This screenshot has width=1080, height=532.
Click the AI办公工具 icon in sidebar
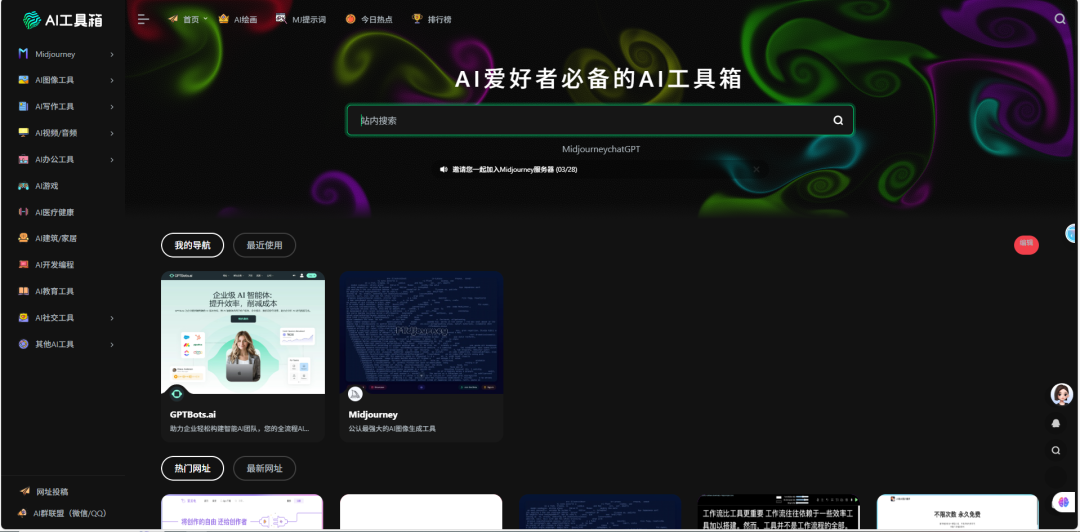[23, 159]
